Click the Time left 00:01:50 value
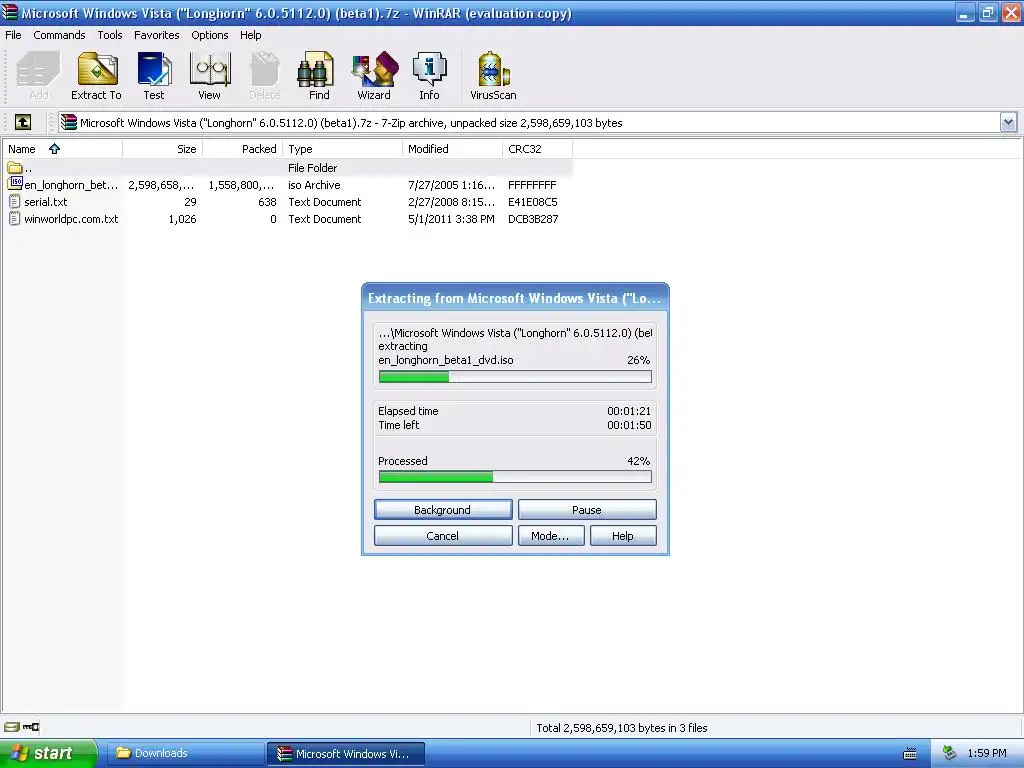 629,425
